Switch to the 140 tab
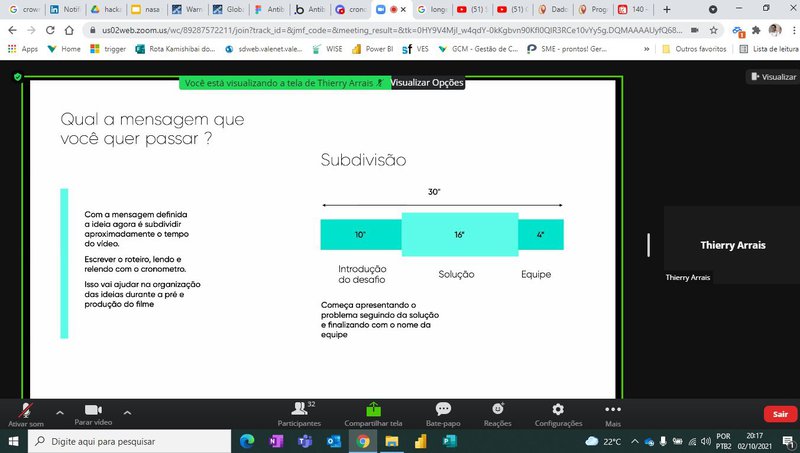 (x=633, y=9)
